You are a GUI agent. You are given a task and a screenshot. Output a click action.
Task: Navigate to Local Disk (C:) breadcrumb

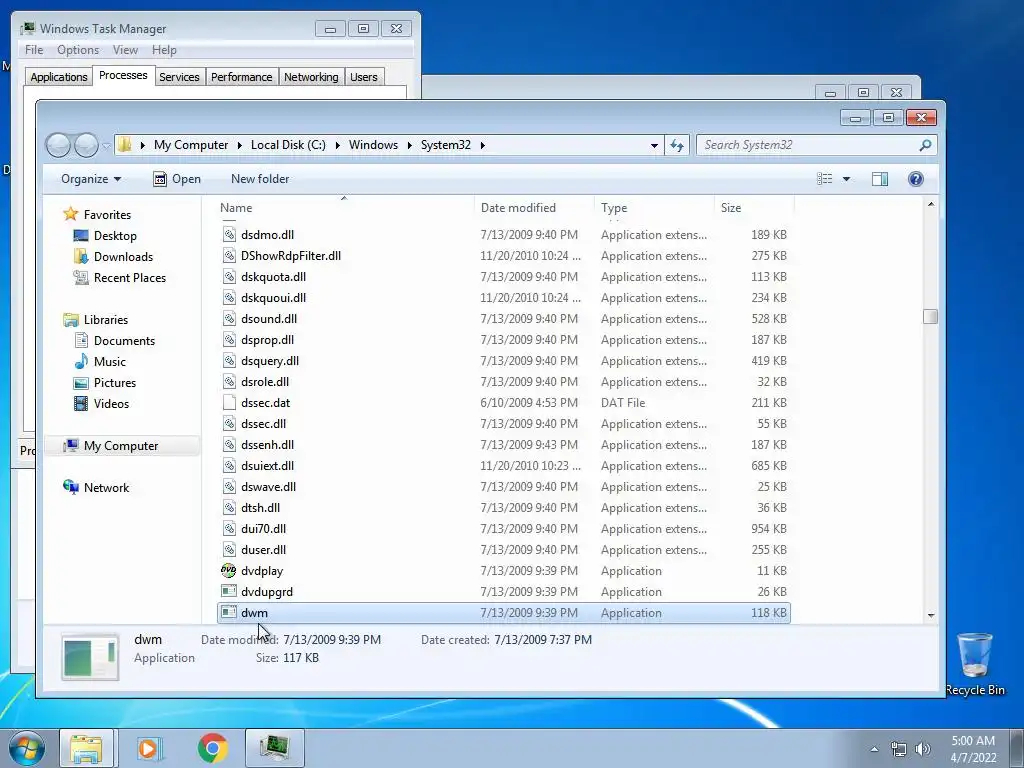click(x=288, y=145)
